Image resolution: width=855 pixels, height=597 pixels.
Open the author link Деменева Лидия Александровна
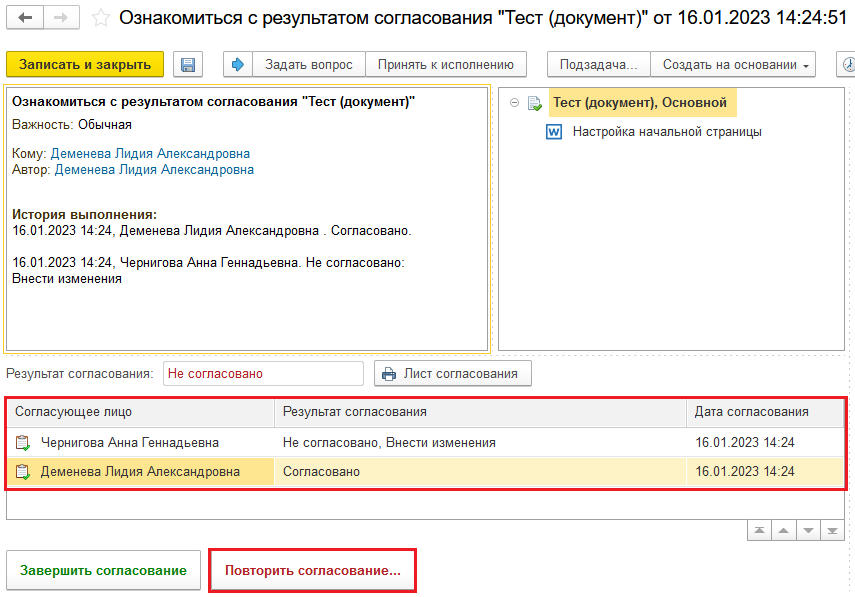154,170
